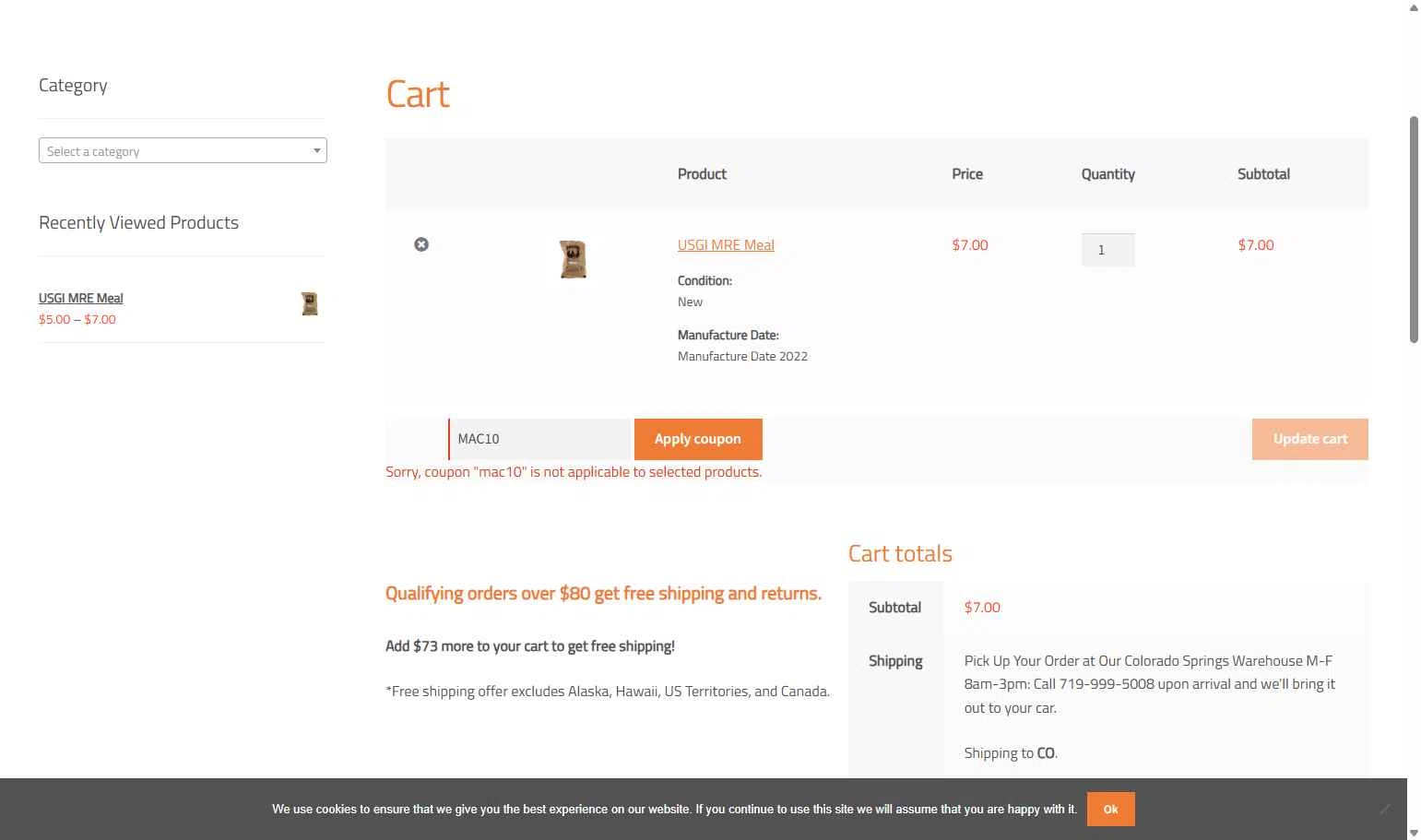Expand the Select a category dropdown
This screenshot has width=1421, height=840.
(183, 150)
